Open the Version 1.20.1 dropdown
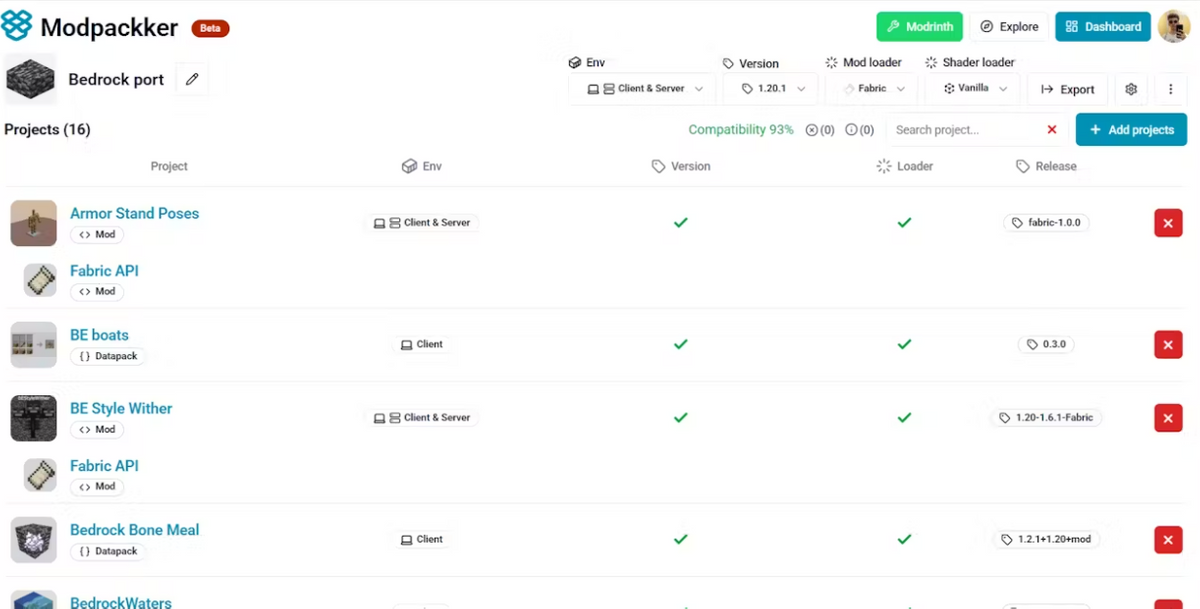Viewport: 1200px width, 609px height. tap(770, 89)
